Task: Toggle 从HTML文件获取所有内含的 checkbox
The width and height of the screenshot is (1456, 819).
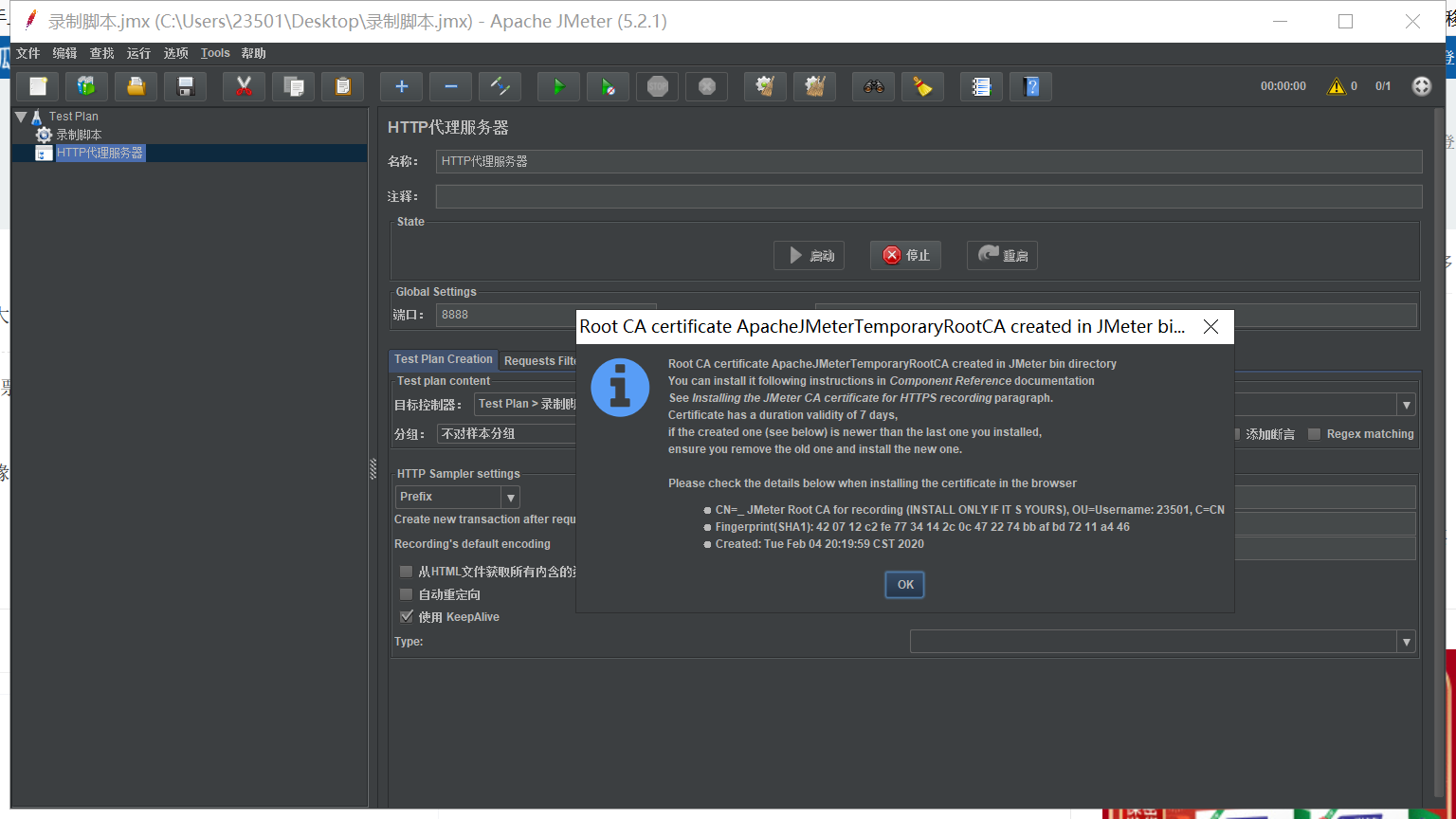Action: (406, 572)
